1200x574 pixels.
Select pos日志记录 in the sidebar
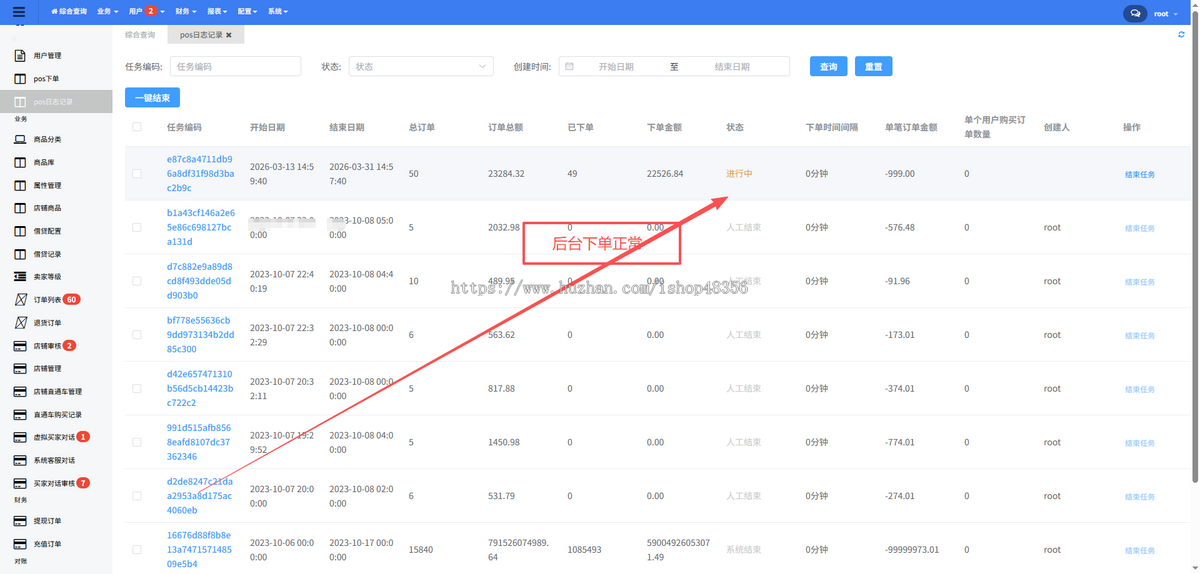pyautogui.click(x=56, y=102)
